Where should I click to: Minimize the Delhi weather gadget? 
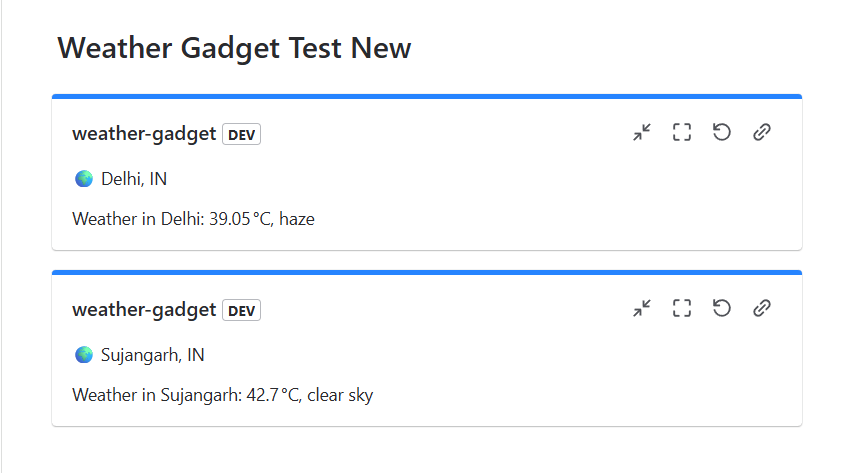click(x=642, y=132)
